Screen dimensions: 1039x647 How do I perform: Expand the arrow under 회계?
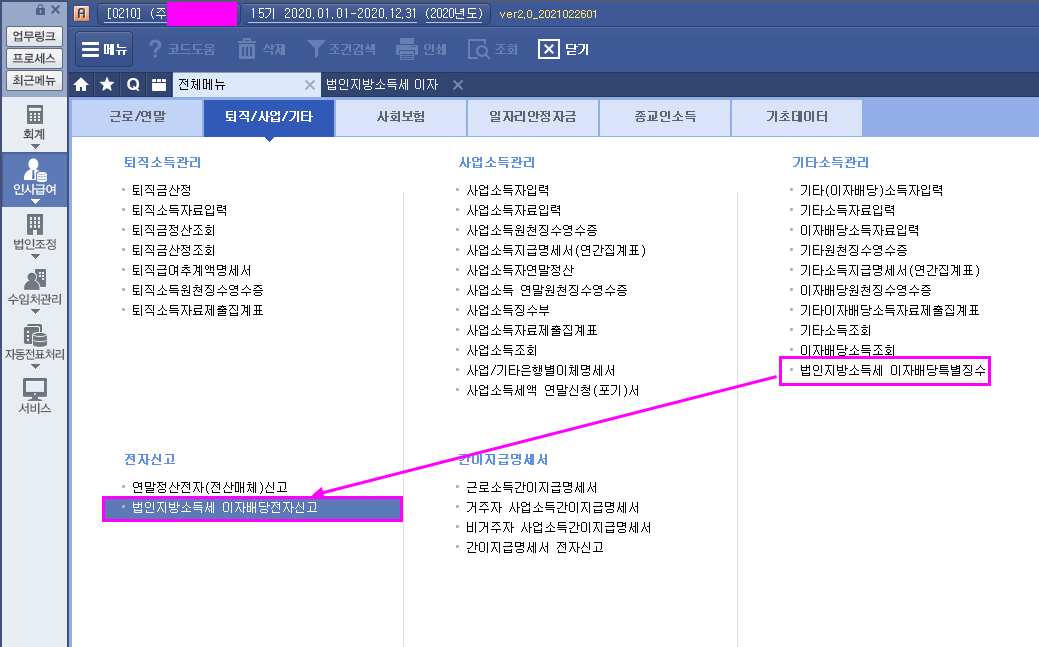point(35,147)
